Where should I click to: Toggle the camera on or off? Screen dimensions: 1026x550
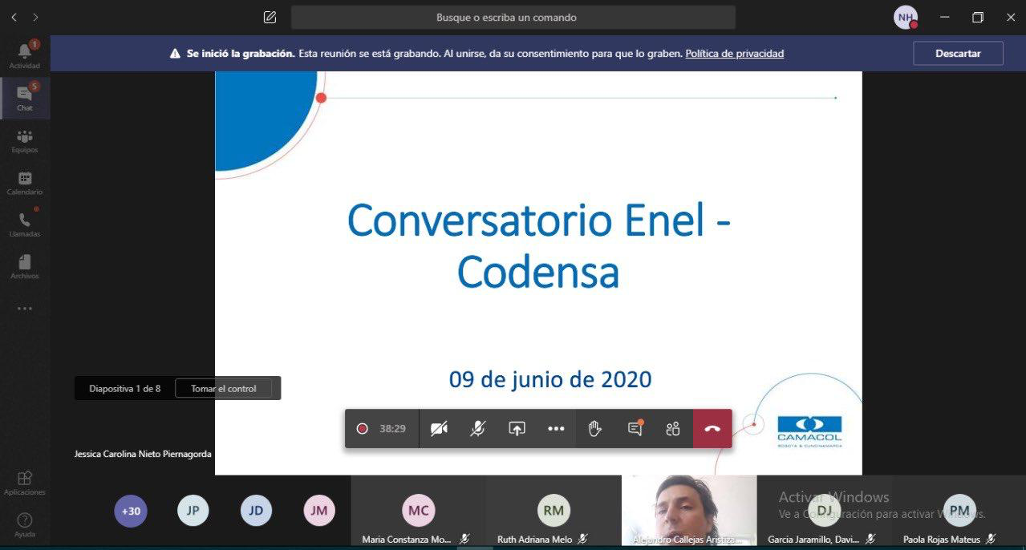[x=439, y=428]
